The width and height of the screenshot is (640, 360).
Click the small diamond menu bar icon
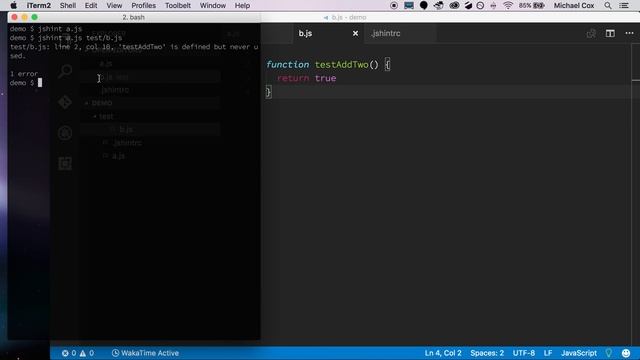[493, 6]
